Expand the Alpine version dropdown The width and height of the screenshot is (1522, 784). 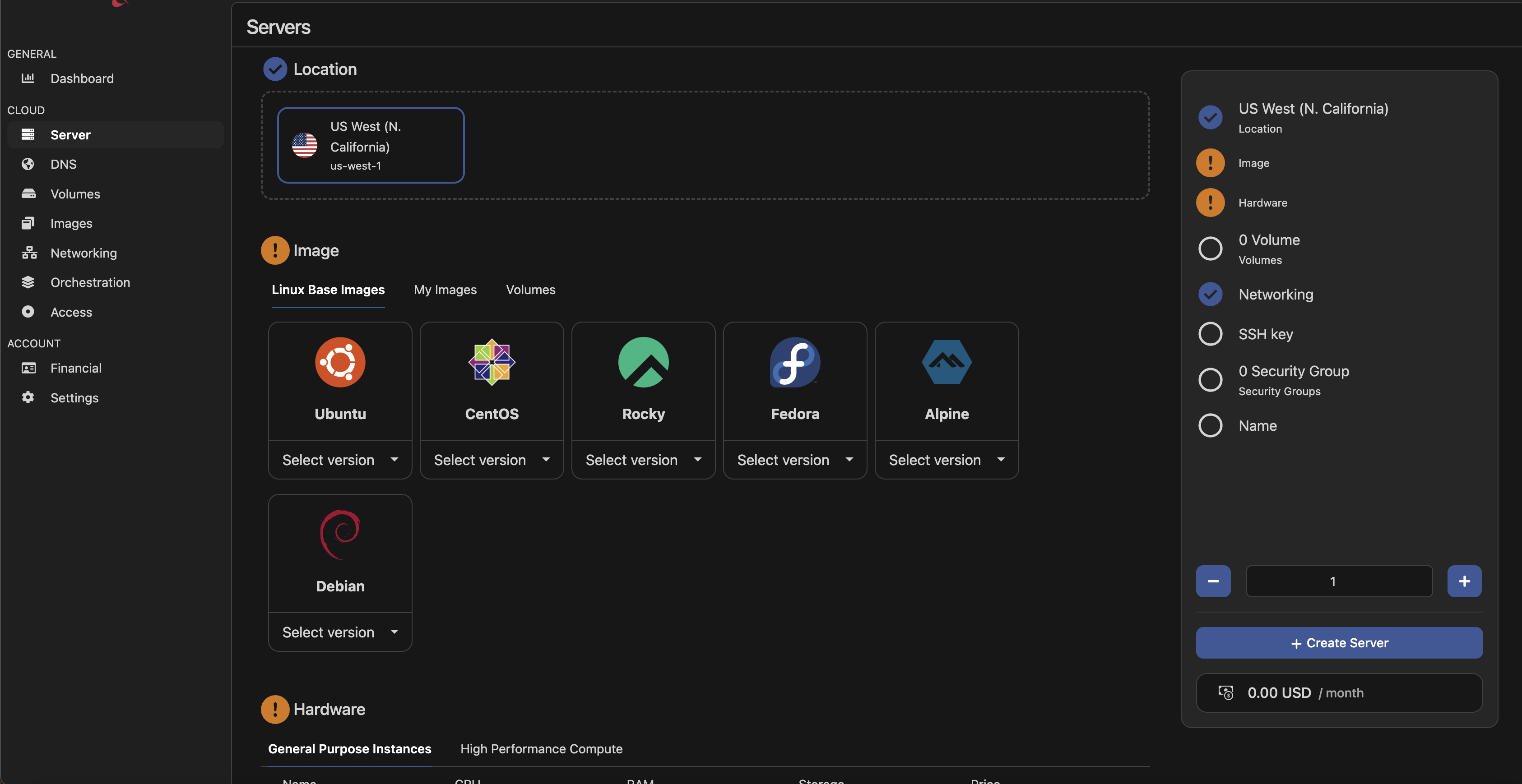tap(946, 459)
